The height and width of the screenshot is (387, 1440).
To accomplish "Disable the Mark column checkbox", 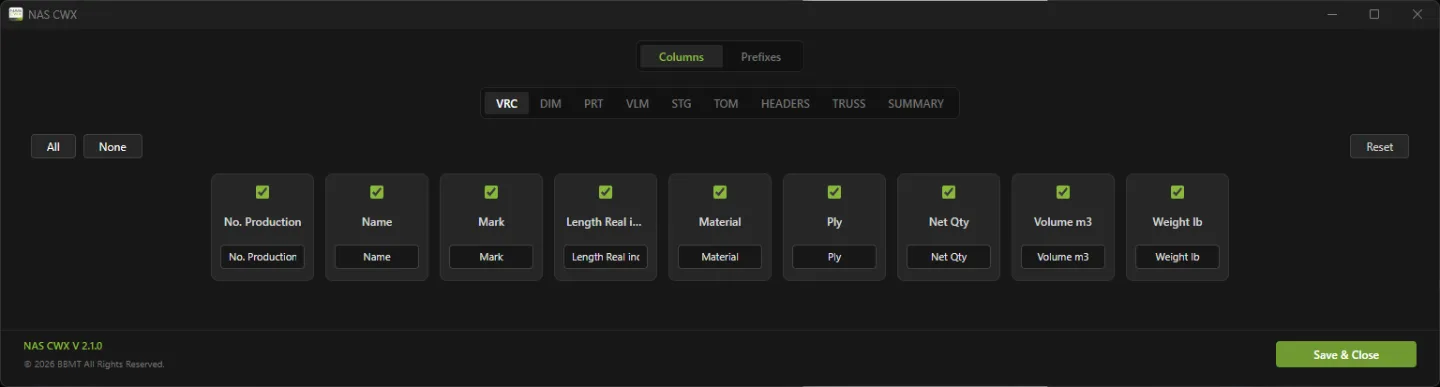I will click(491, 192).
